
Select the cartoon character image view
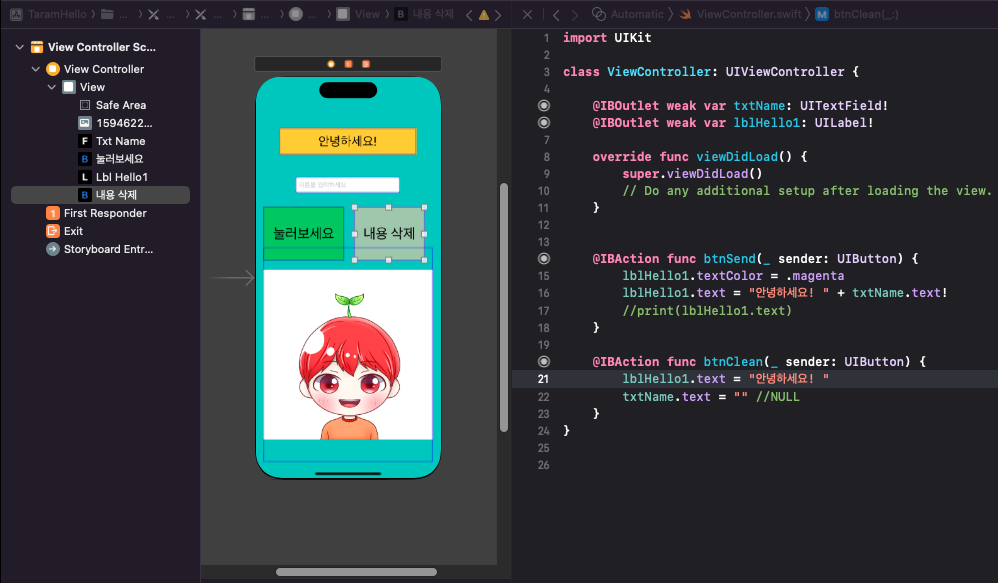[348, 355]
